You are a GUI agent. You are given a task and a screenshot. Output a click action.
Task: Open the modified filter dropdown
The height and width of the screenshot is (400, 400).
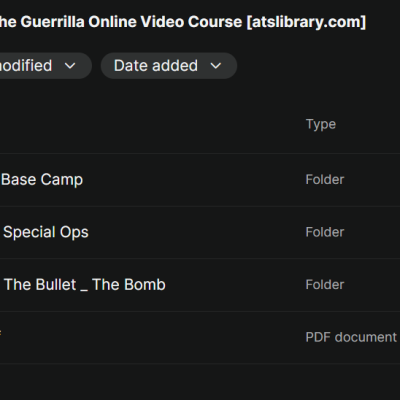pos(45,66)
